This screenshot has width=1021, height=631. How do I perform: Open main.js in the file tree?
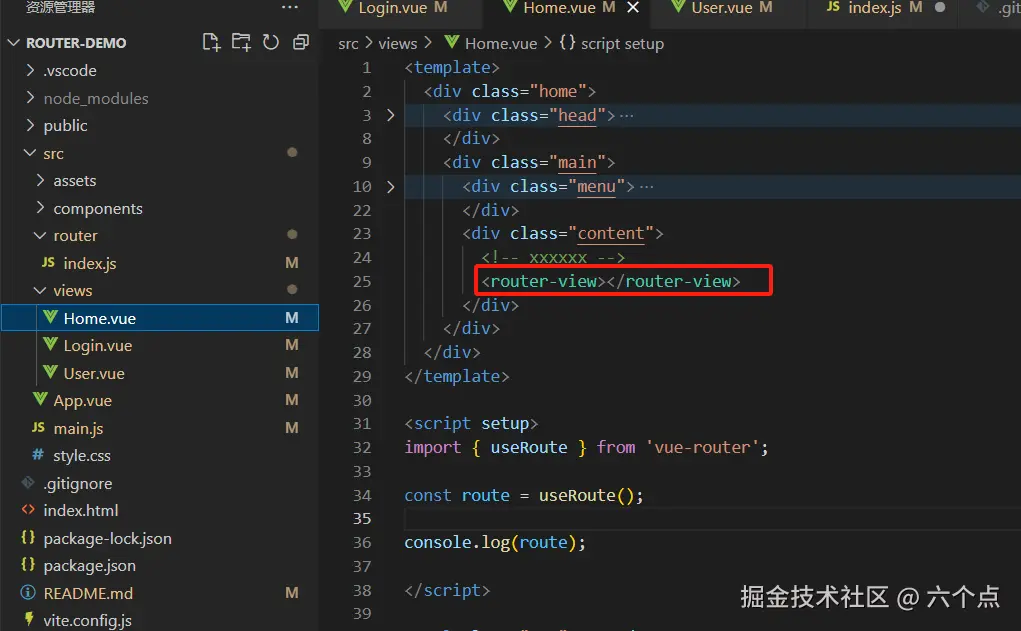point(160,428)
